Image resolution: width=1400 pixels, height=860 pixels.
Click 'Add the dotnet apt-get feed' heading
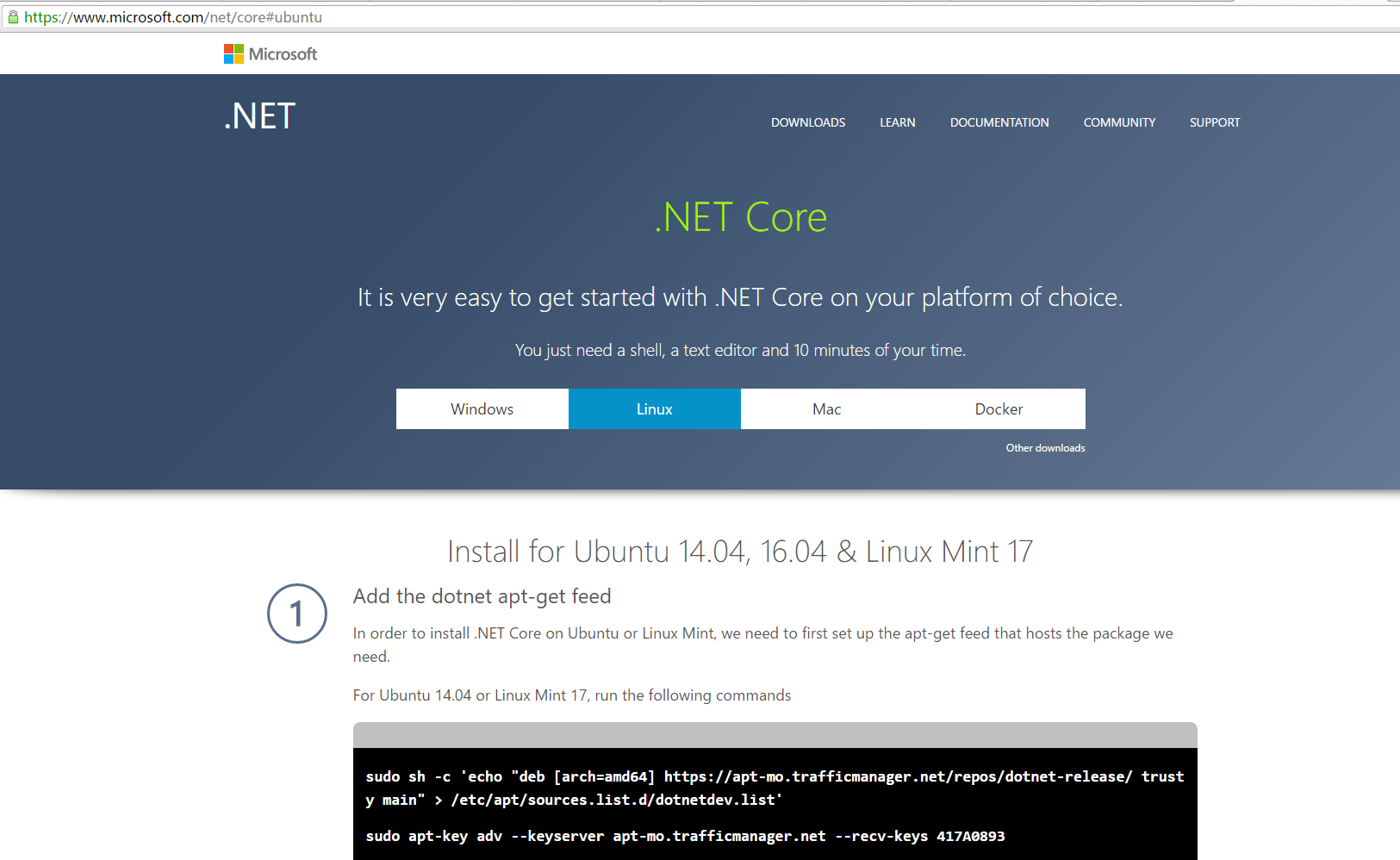[x=482, y=596]
